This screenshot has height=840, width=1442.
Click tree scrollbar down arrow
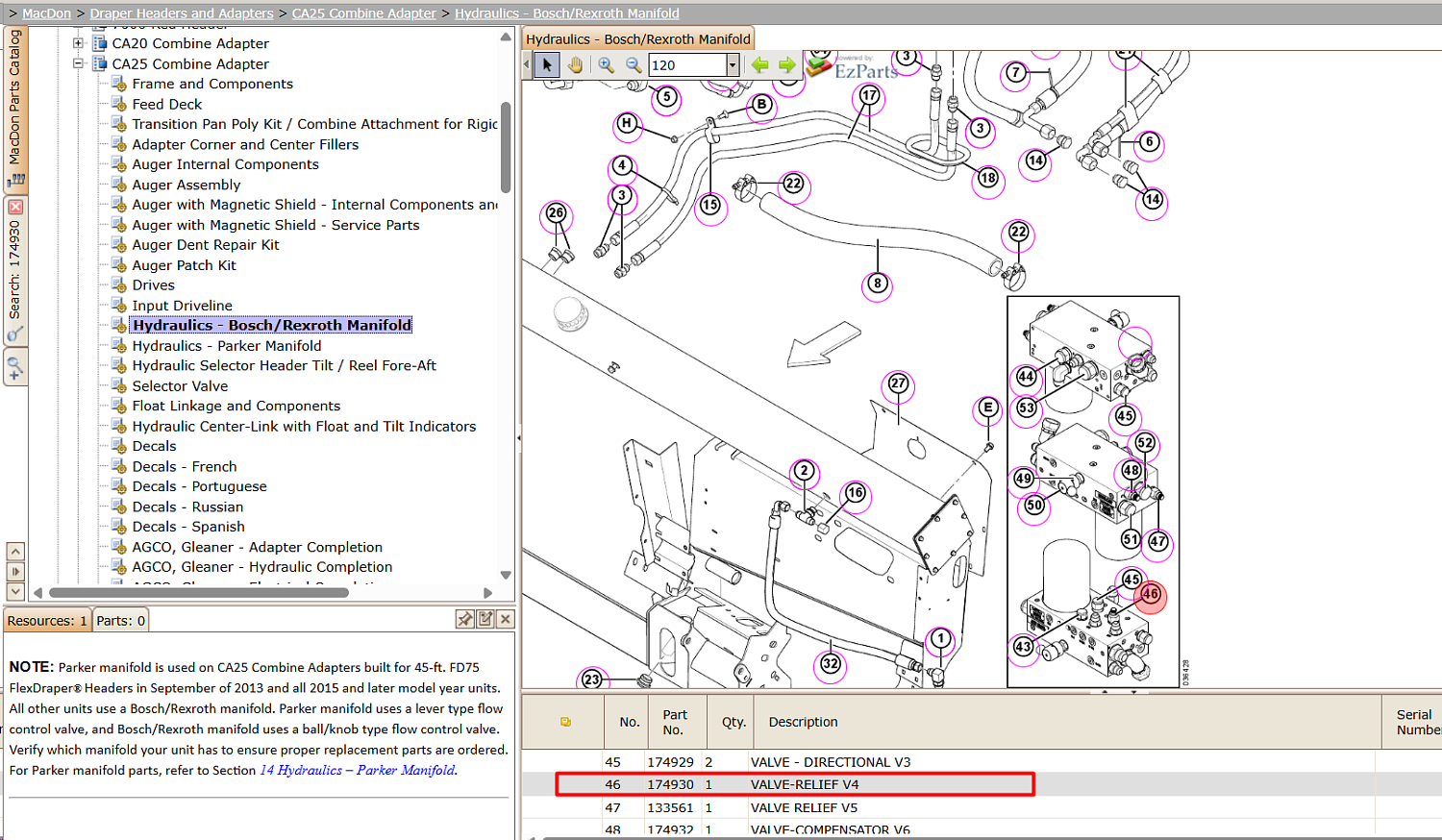tap(507, 576)
